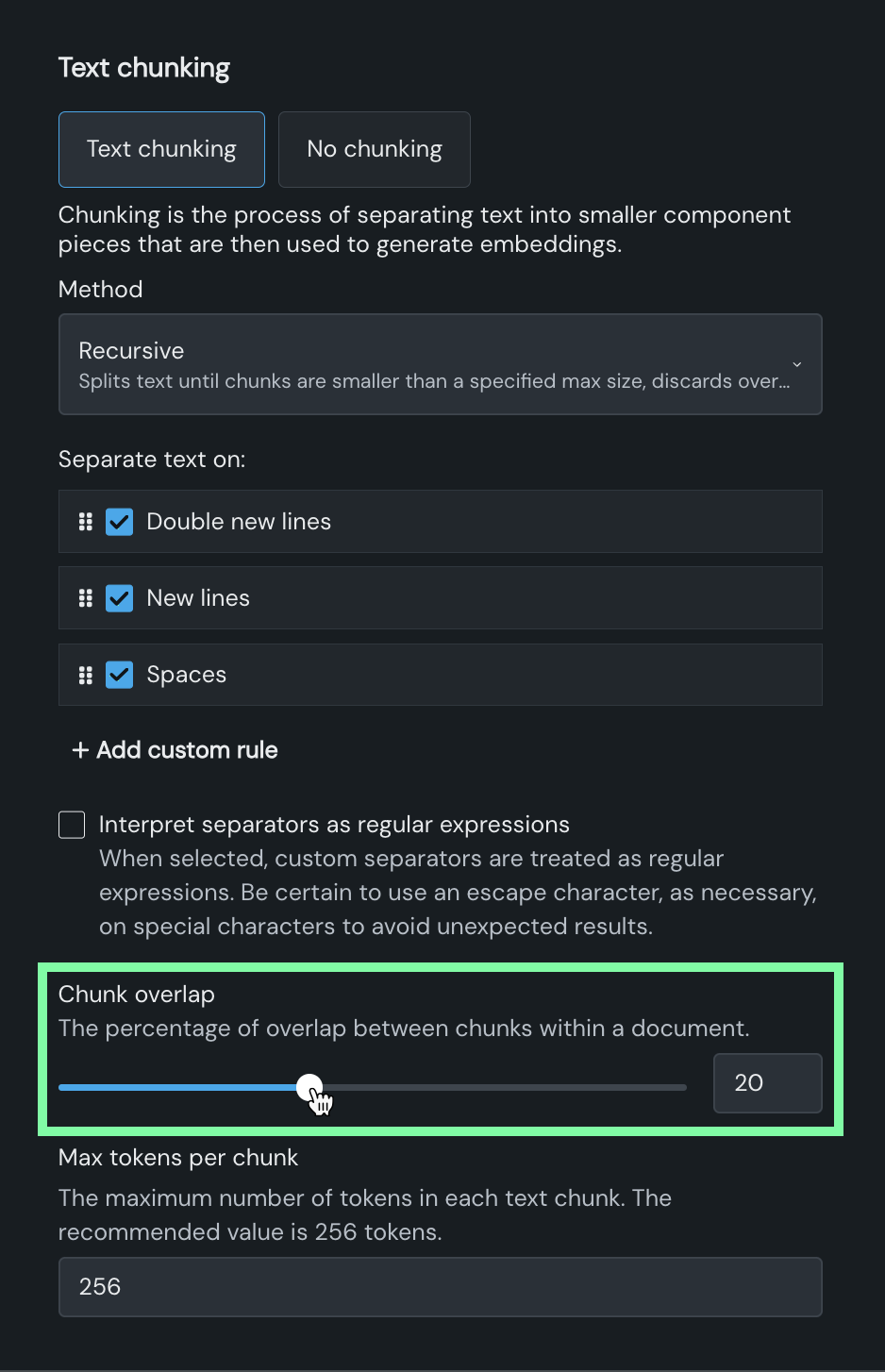885x1372 pixels.
Task: Click drag handle beside Spaces
Action: coord(86,675)
